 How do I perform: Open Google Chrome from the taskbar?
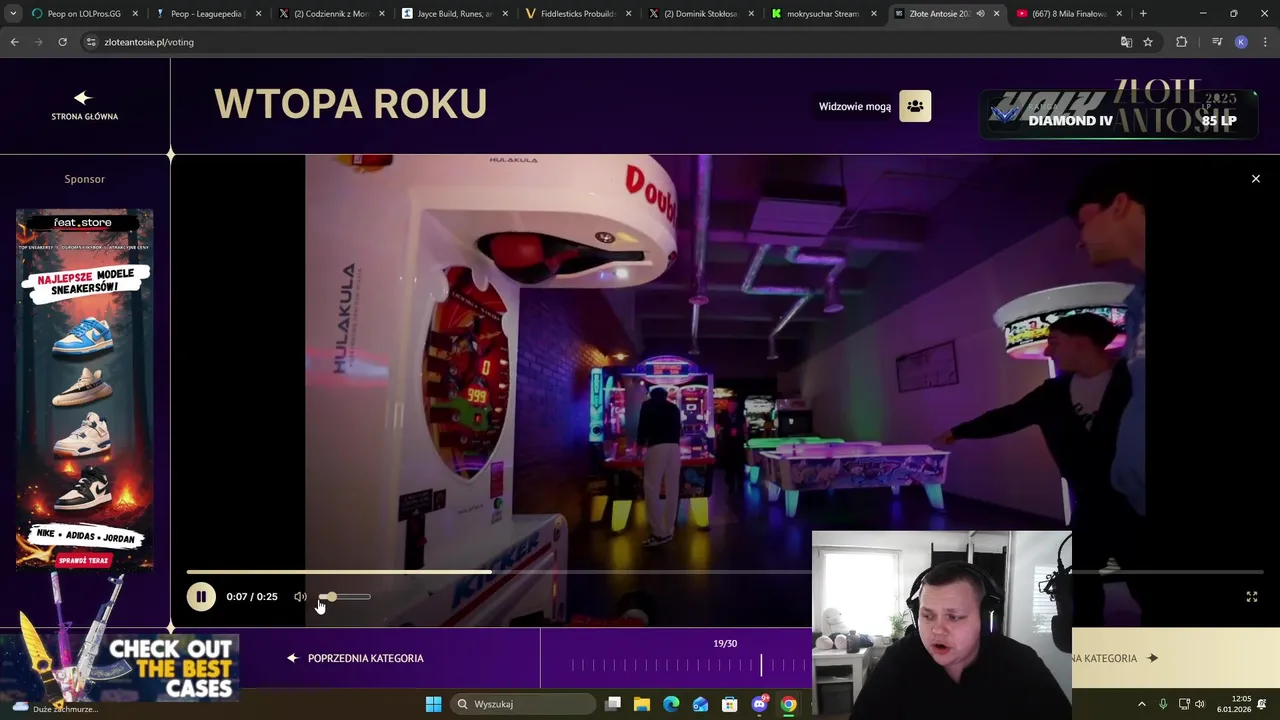pos(789,704)
